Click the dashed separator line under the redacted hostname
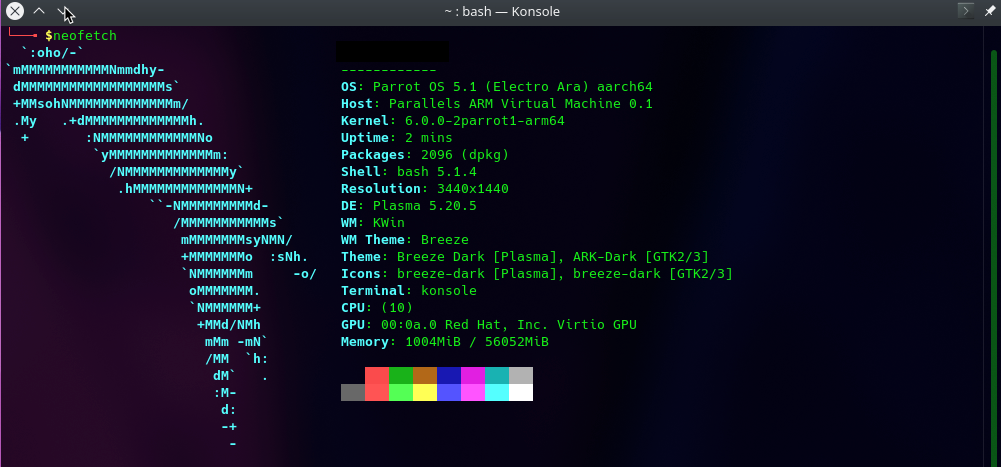Screen dimensions: 1001x467 (x=389, y=70)
